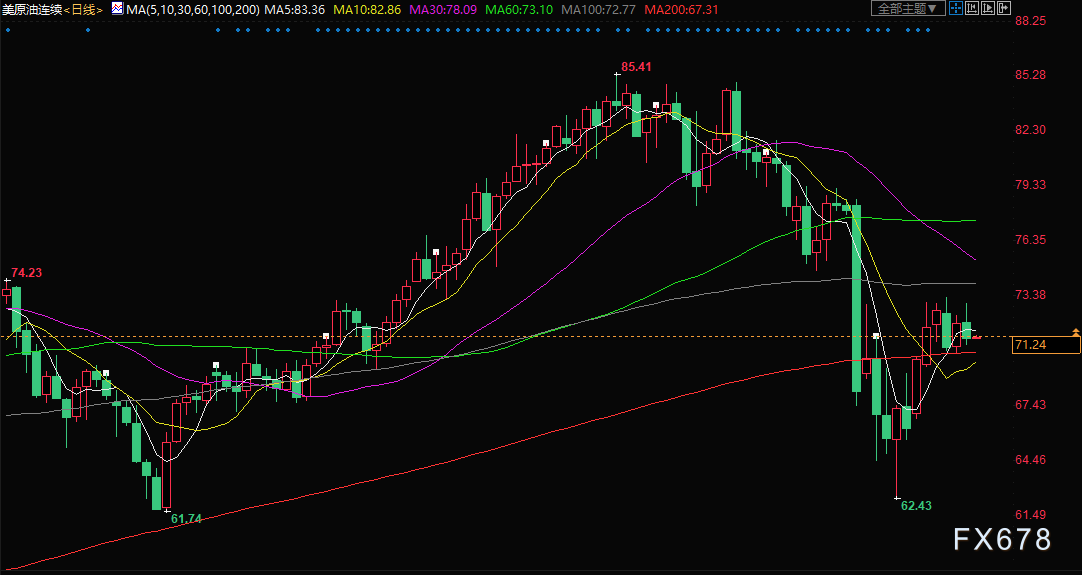Click the 62.43 low price marker

click(915, 506)
